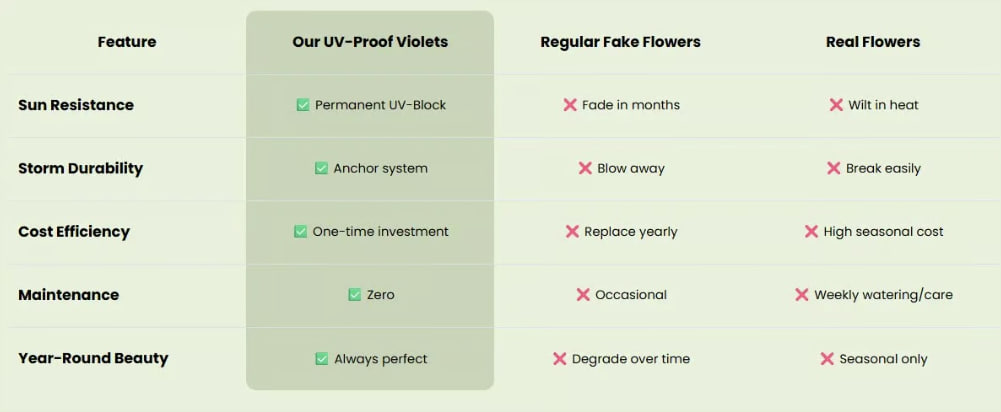Click the red X next to Blow away

click(585, 168)
